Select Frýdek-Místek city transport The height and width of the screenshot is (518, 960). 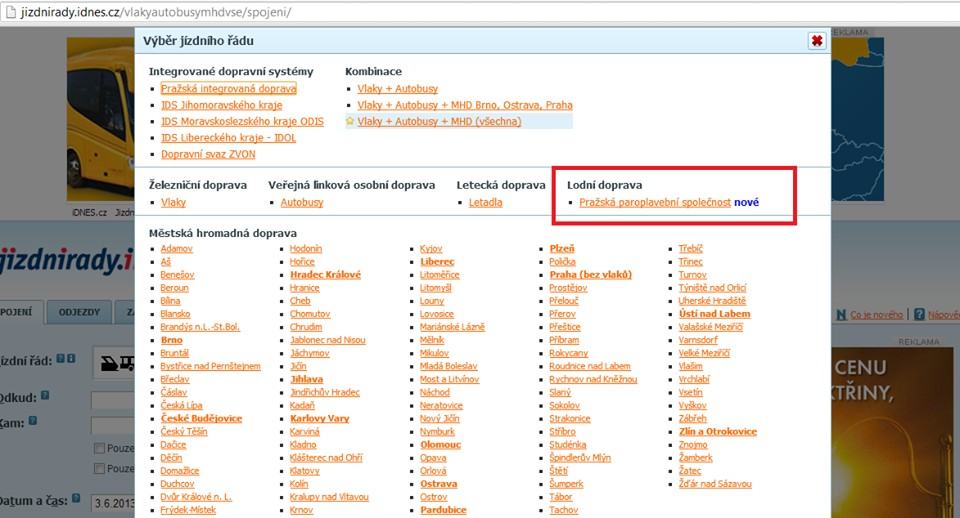pos(188,509)
